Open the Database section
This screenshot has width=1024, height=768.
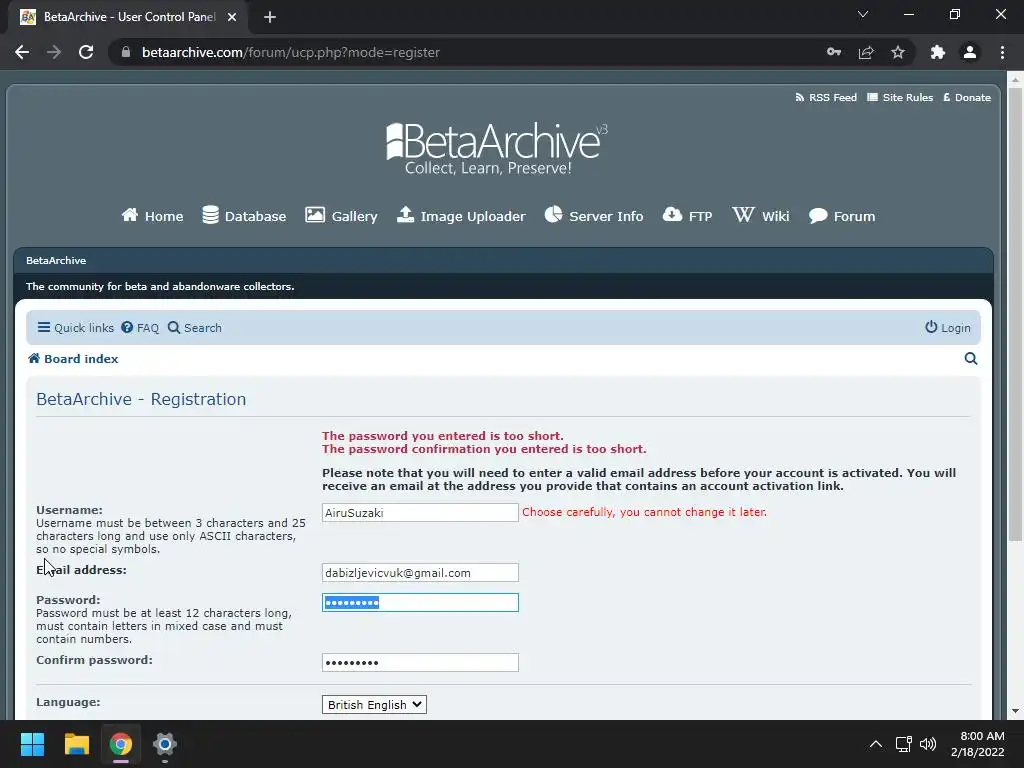tap(244, 216)
